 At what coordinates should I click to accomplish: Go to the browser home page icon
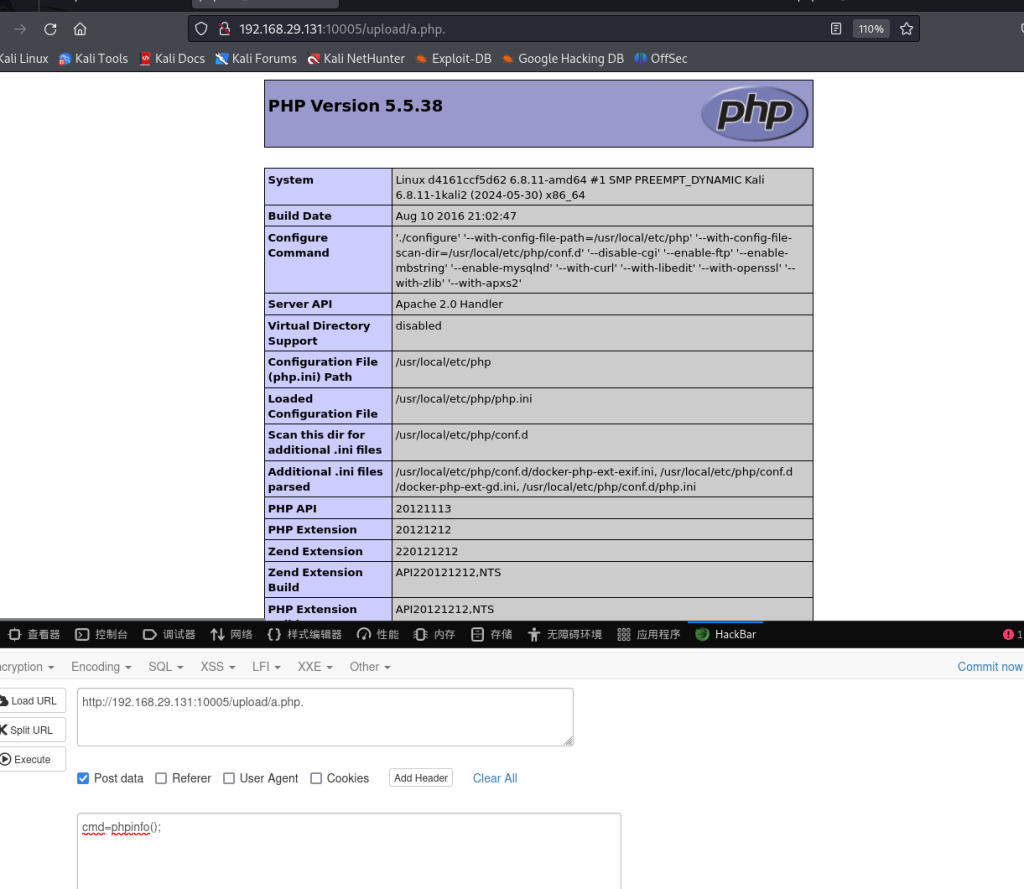pyautogui.click(x=80, y=29)
